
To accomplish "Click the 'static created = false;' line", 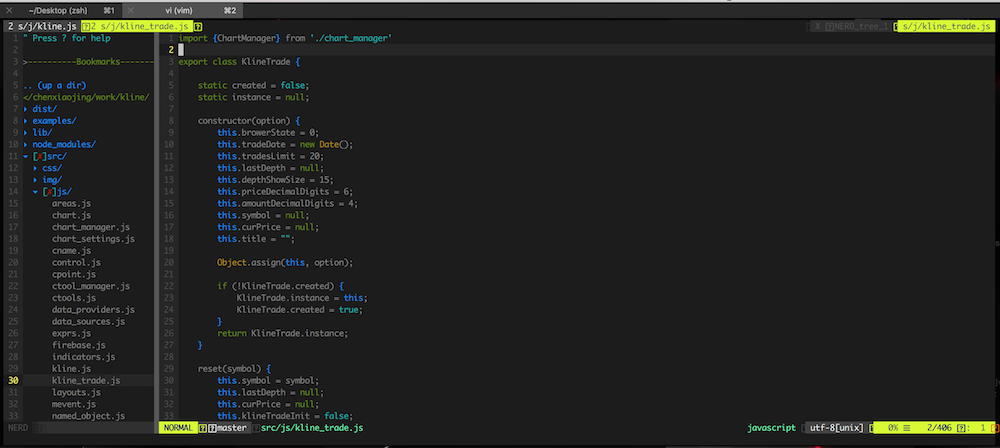I will [x=253, y=86].
